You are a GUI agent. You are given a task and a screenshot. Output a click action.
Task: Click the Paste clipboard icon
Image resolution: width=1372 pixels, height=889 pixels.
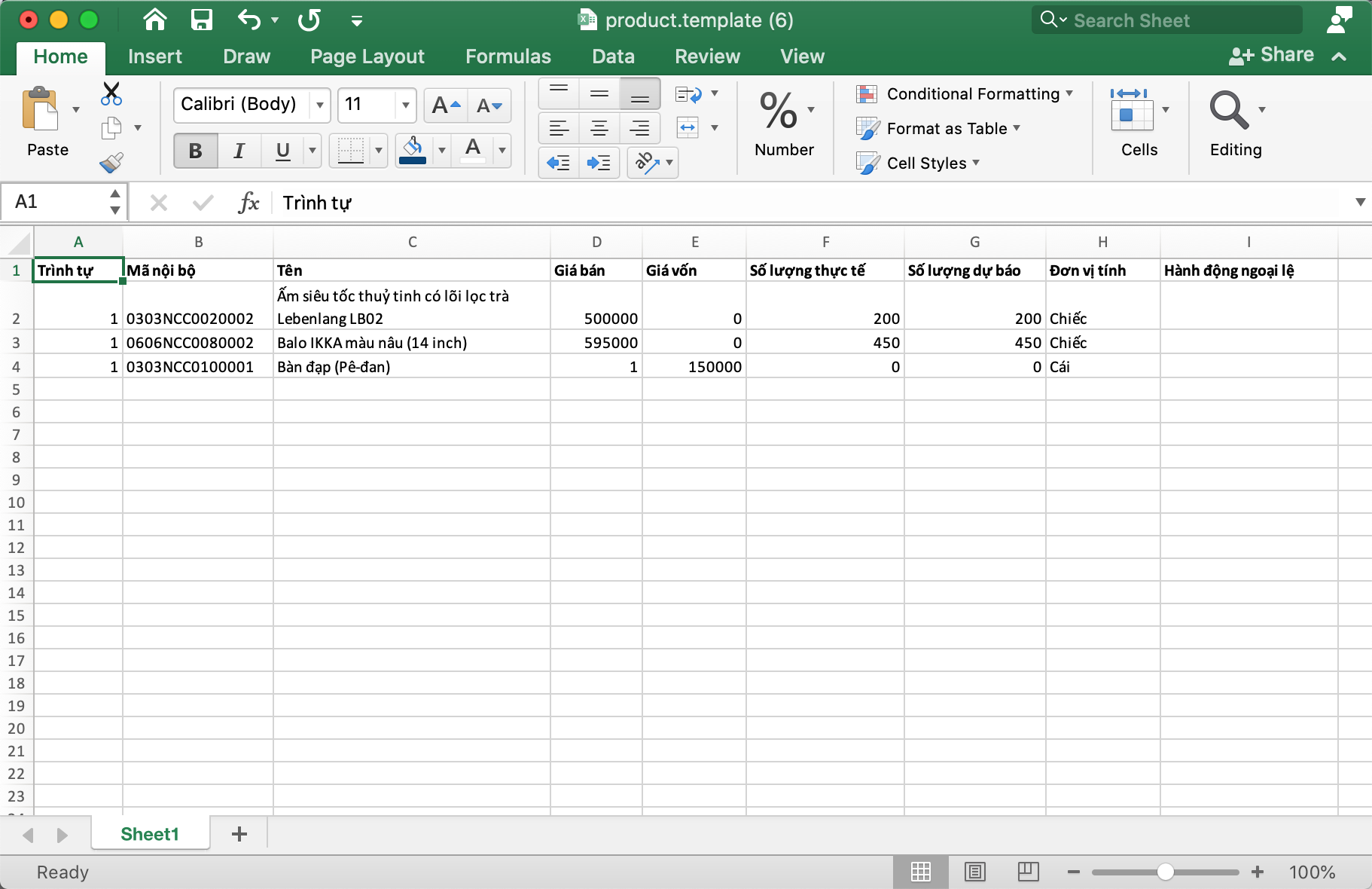[x=41, y=109]
